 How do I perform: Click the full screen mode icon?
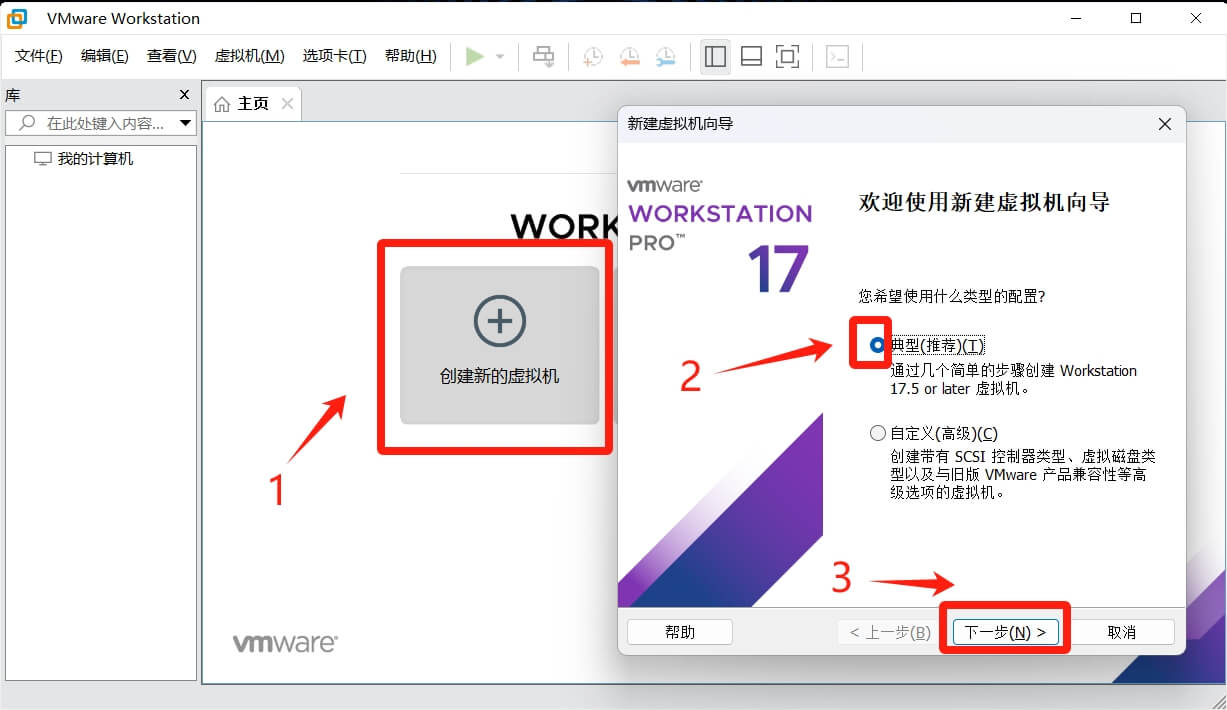[x=788, y=57]
